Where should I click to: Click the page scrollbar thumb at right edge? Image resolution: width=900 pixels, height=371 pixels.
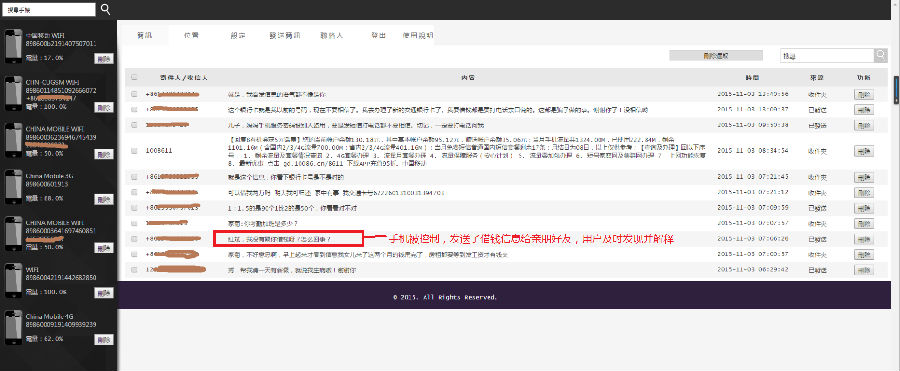pos(897,90)
